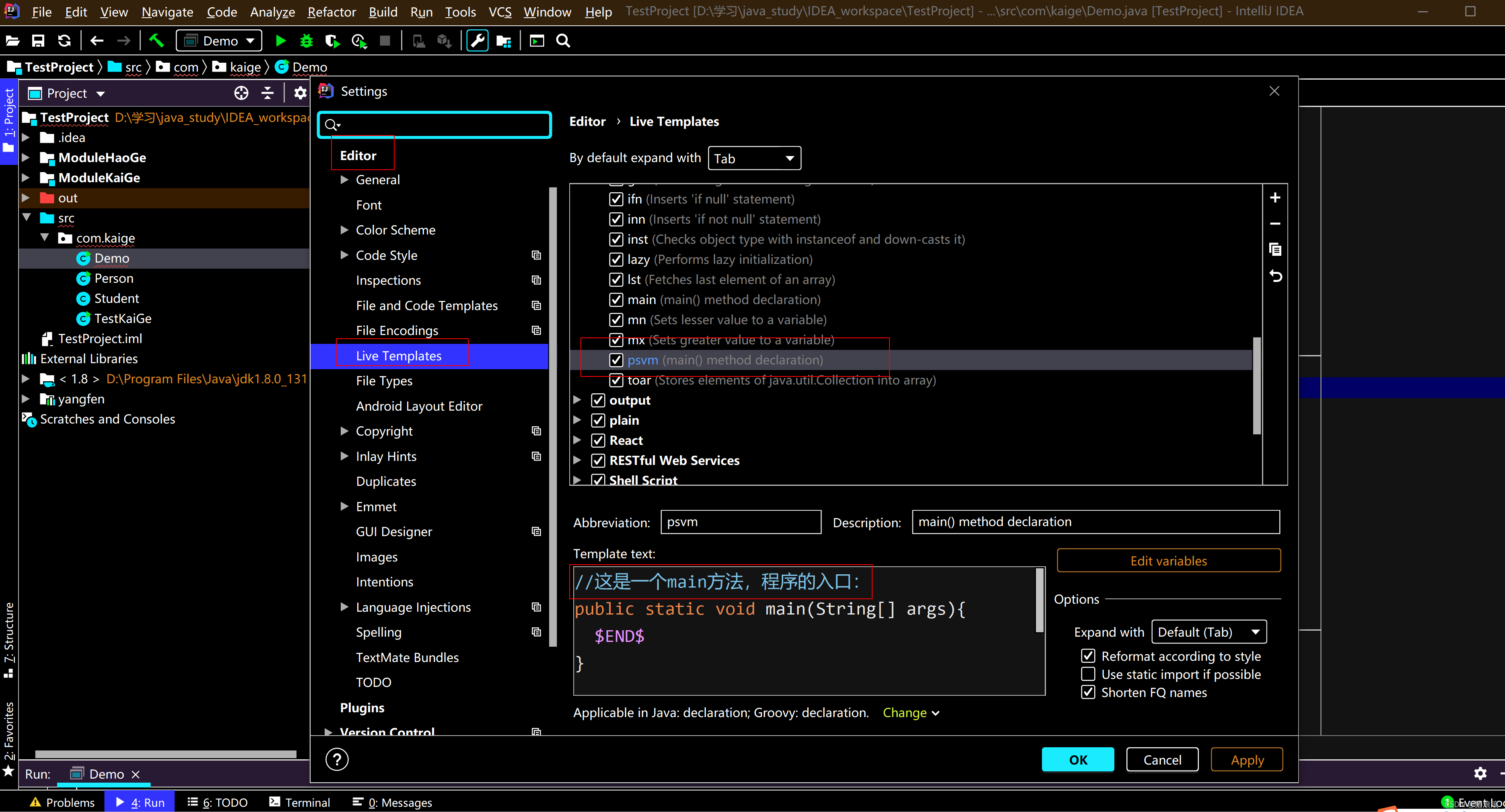Open the Terminal tool window tab
The height and width of the screenshot is (812, 1505).
coord(299,802)
